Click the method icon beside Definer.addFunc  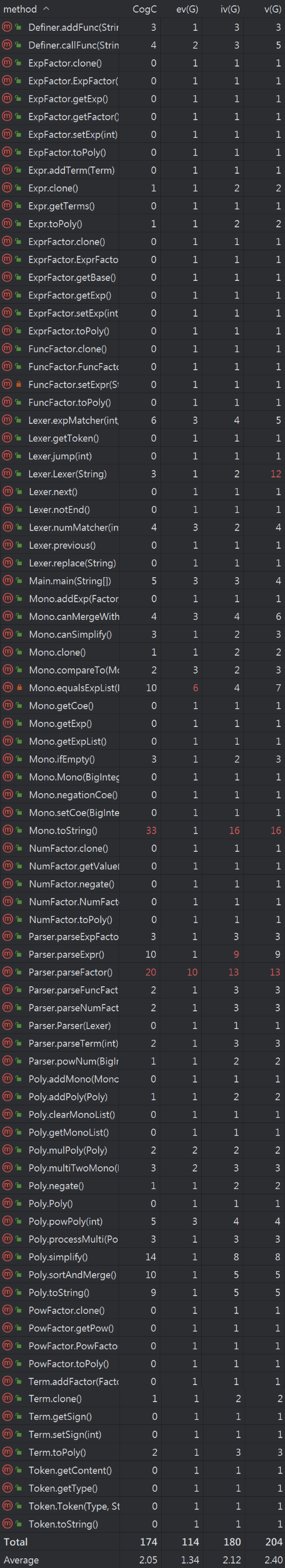pyautogui.click(x=7, y=27)
